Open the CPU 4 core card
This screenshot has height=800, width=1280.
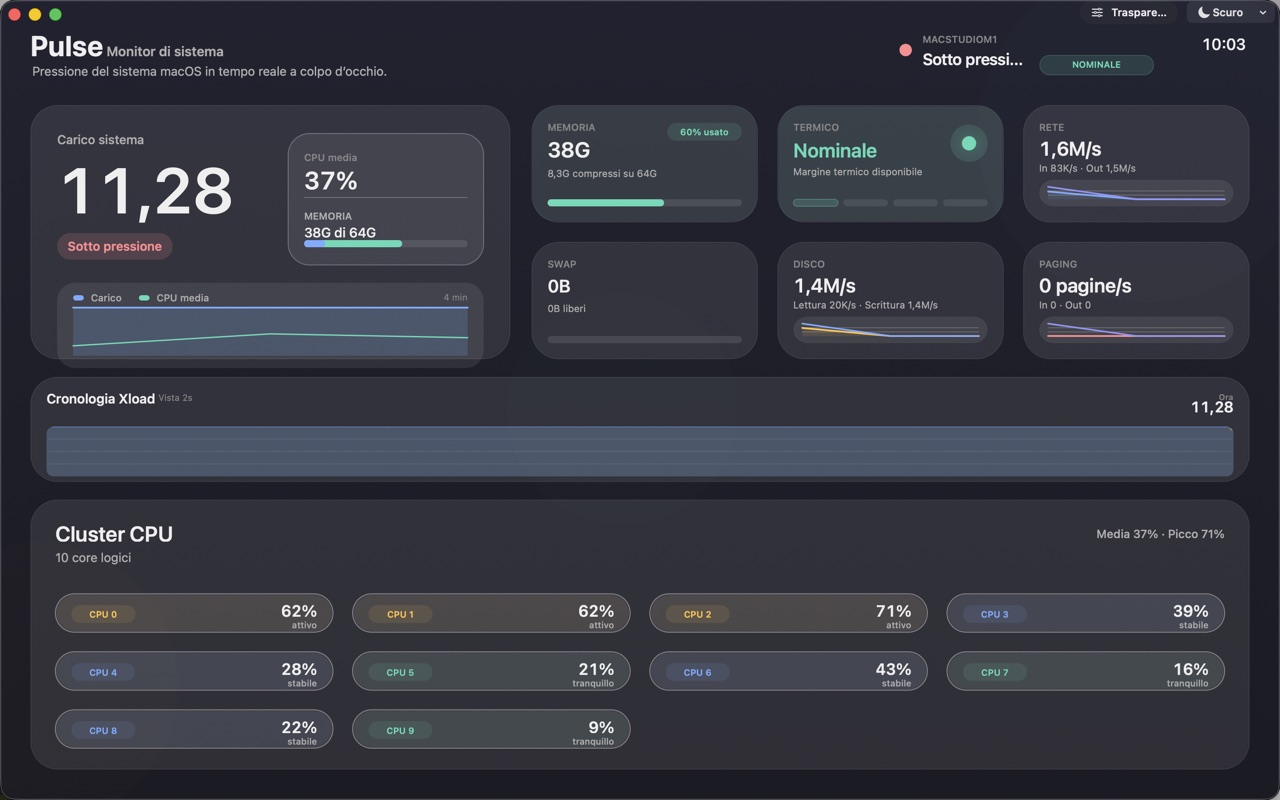194,671
